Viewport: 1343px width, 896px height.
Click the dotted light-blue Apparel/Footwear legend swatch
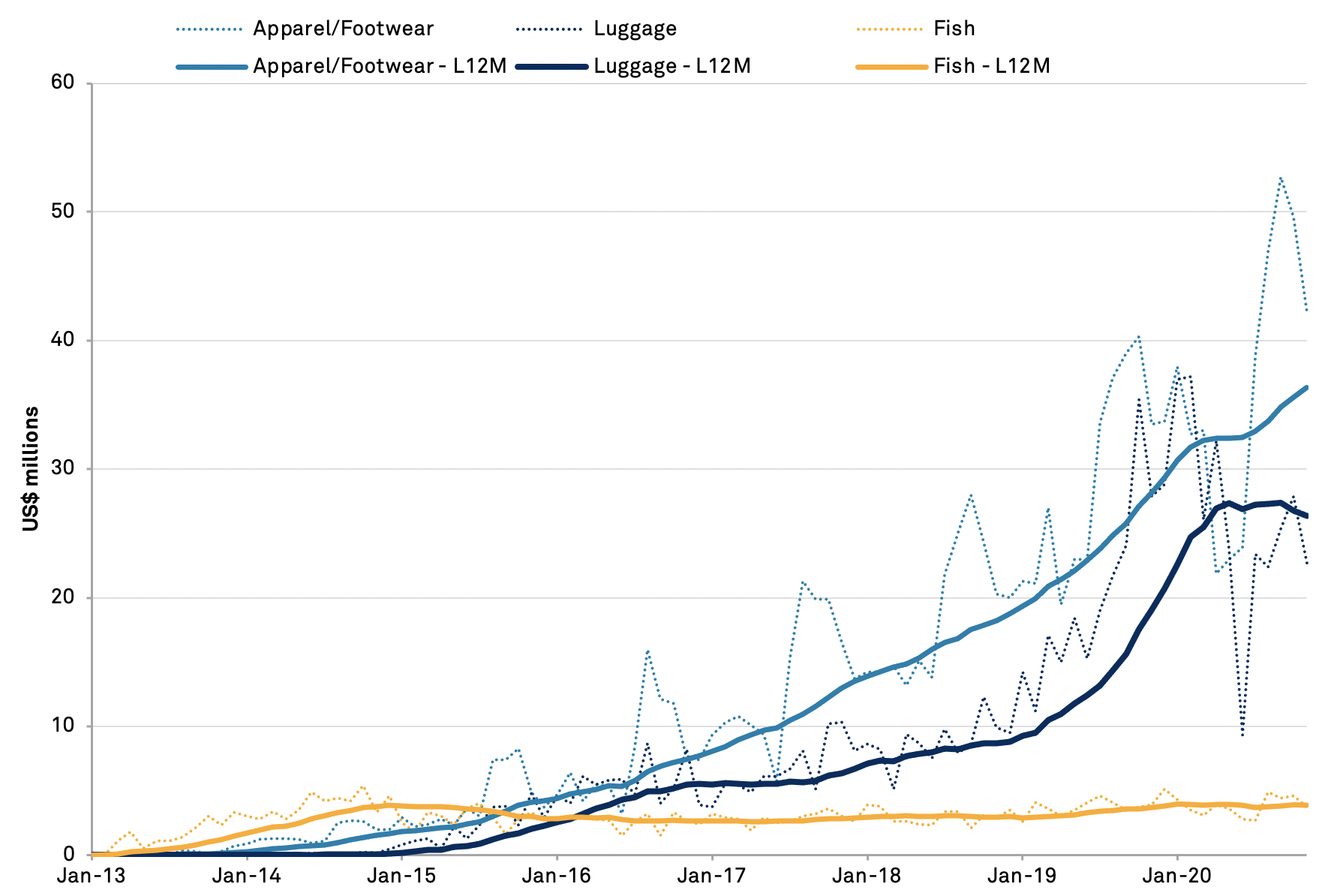point(210,29)
